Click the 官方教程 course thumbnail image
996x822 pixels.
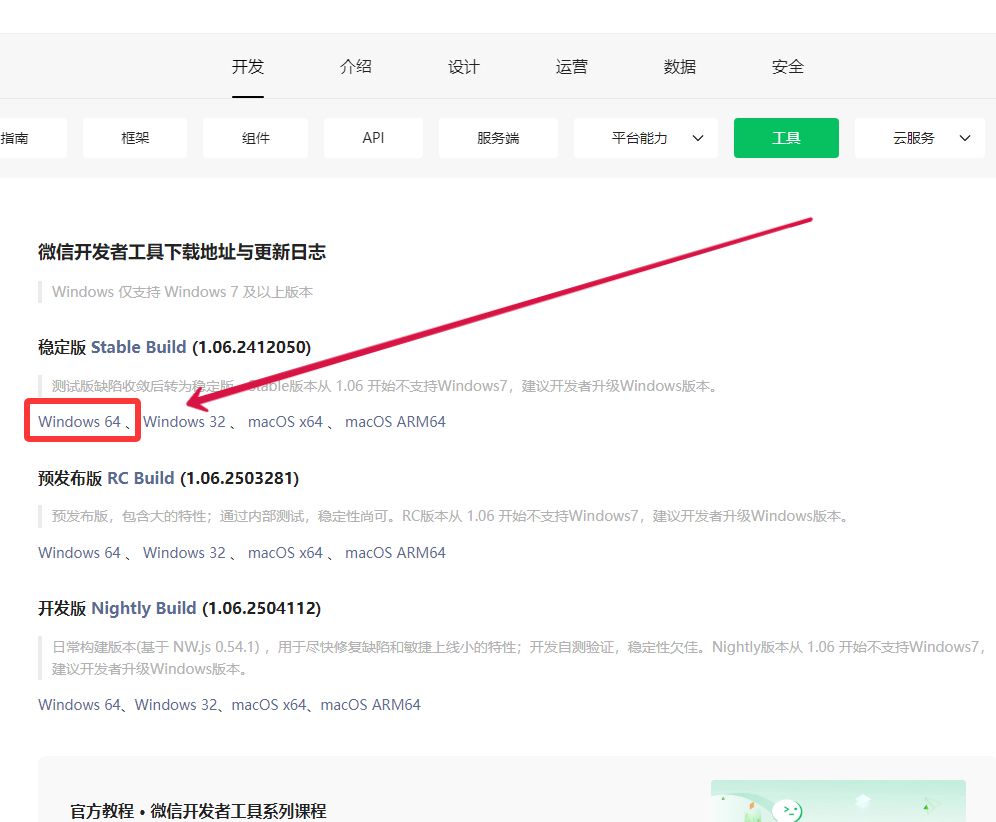[x=838, y=800]
